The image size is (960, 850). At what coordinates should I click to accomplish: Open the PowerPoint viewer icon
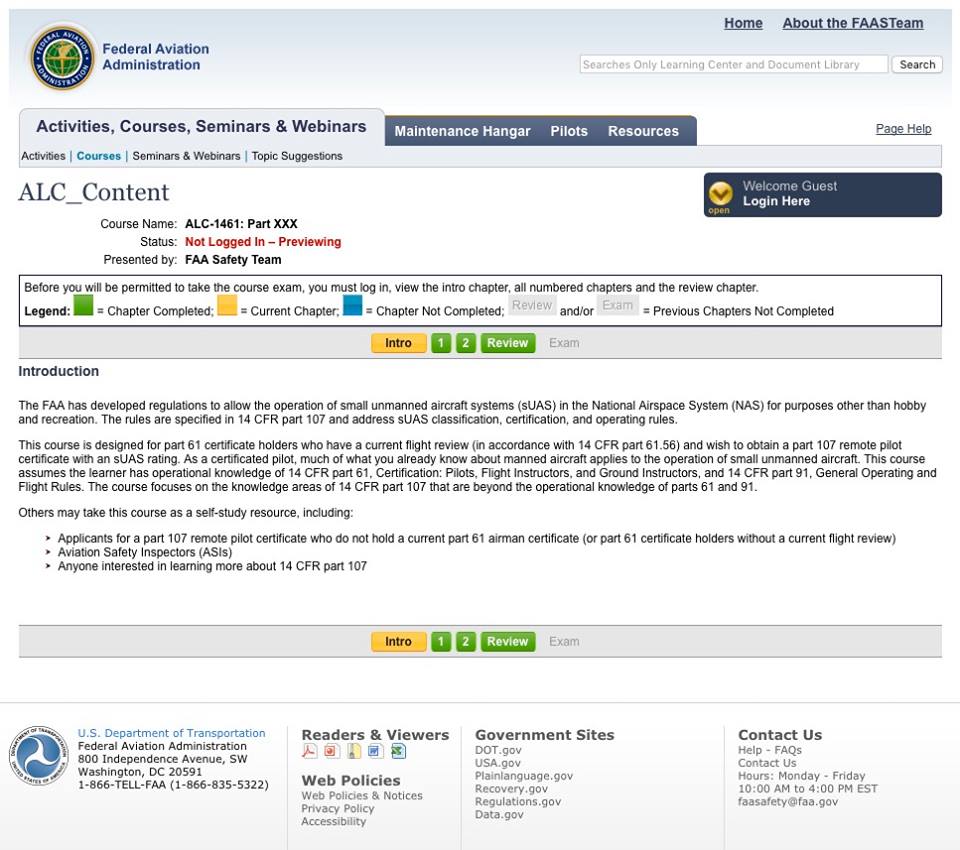tap(331, 752)
